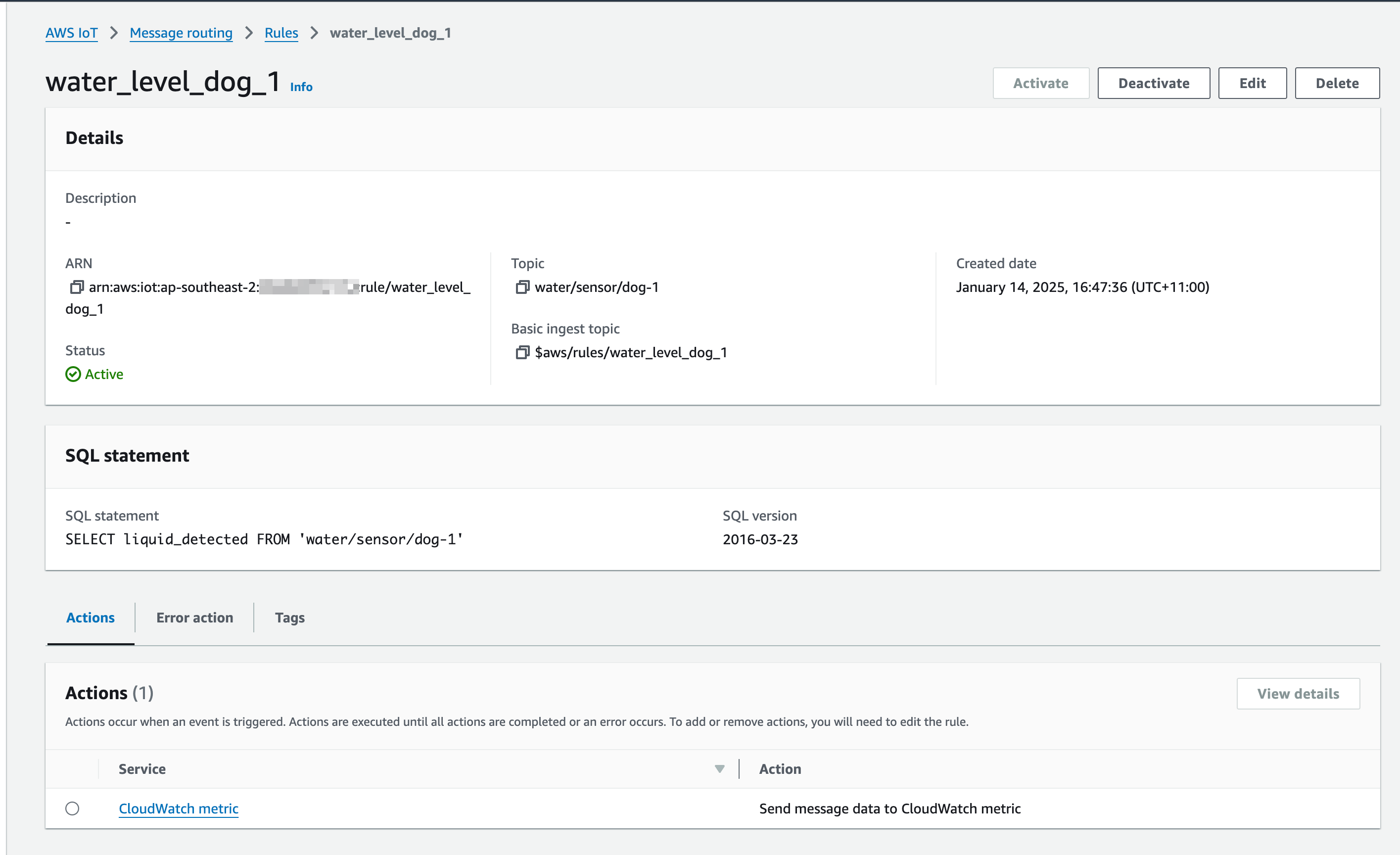This screenshot has width=1400, height=855.
Task: Navigate to Message routing breadcrumb
Action: tap(181, 33)
